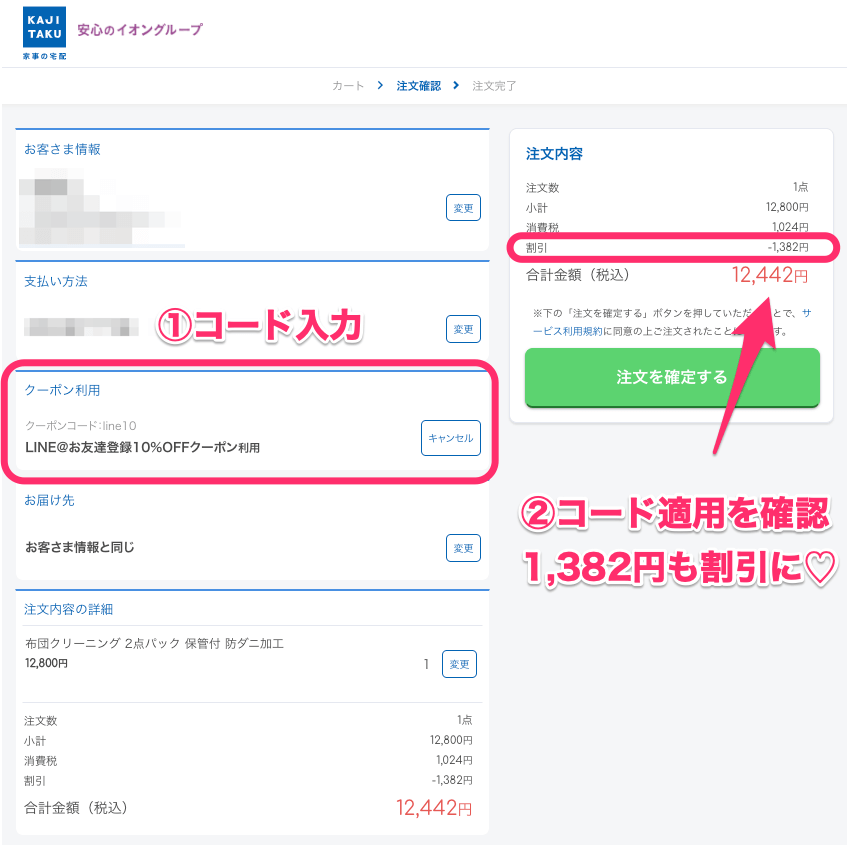Click the chevron arrow after 注文確認

tap(456, 86)
